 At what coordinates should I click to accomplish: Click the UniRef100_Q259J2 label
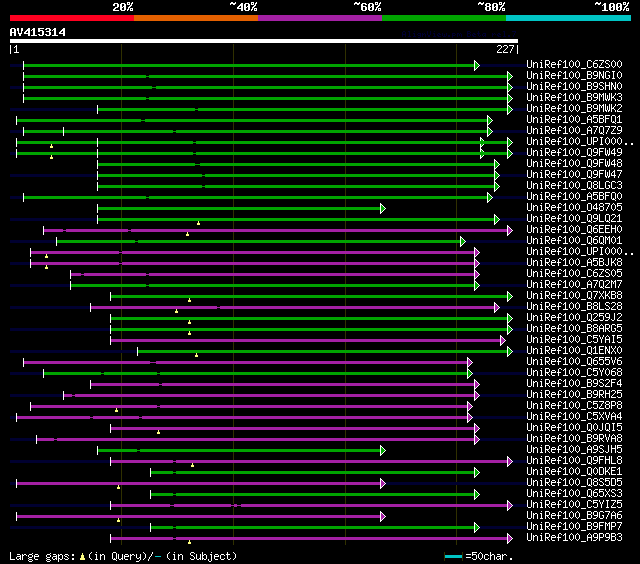click(574, 318)
